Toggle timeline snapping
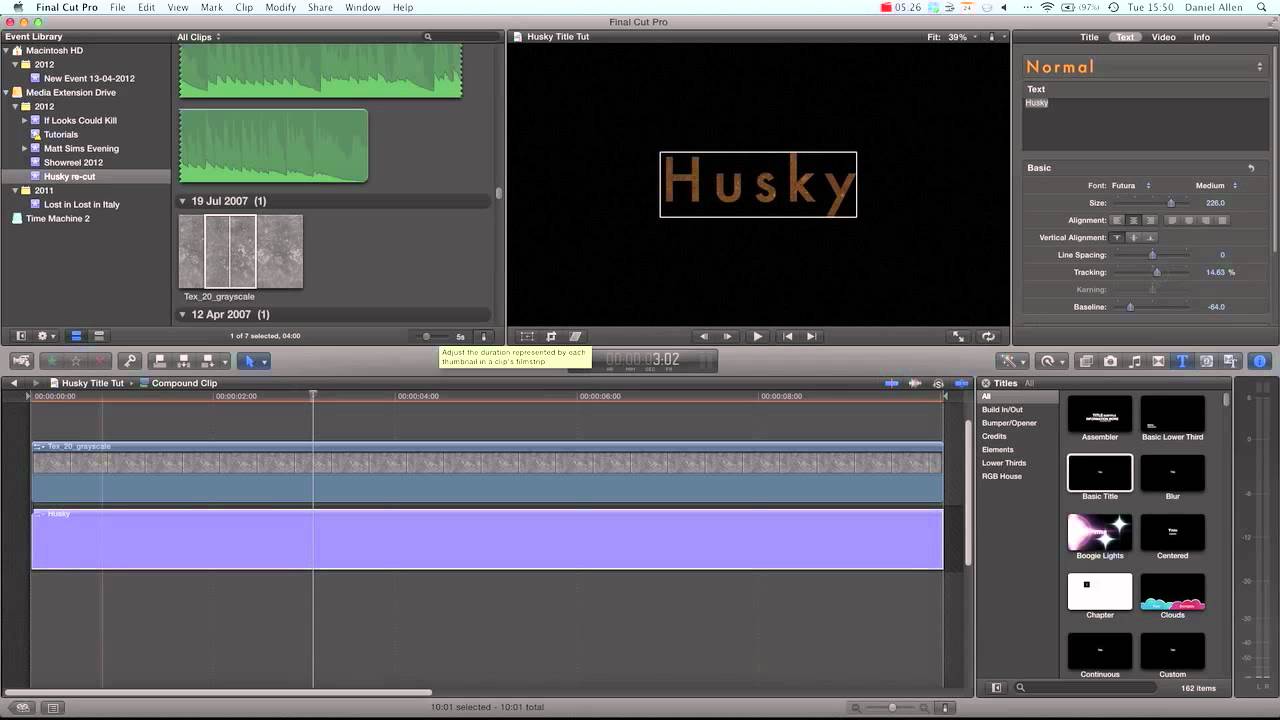This screenshot has width=1280, height=720. click(961, 383)
